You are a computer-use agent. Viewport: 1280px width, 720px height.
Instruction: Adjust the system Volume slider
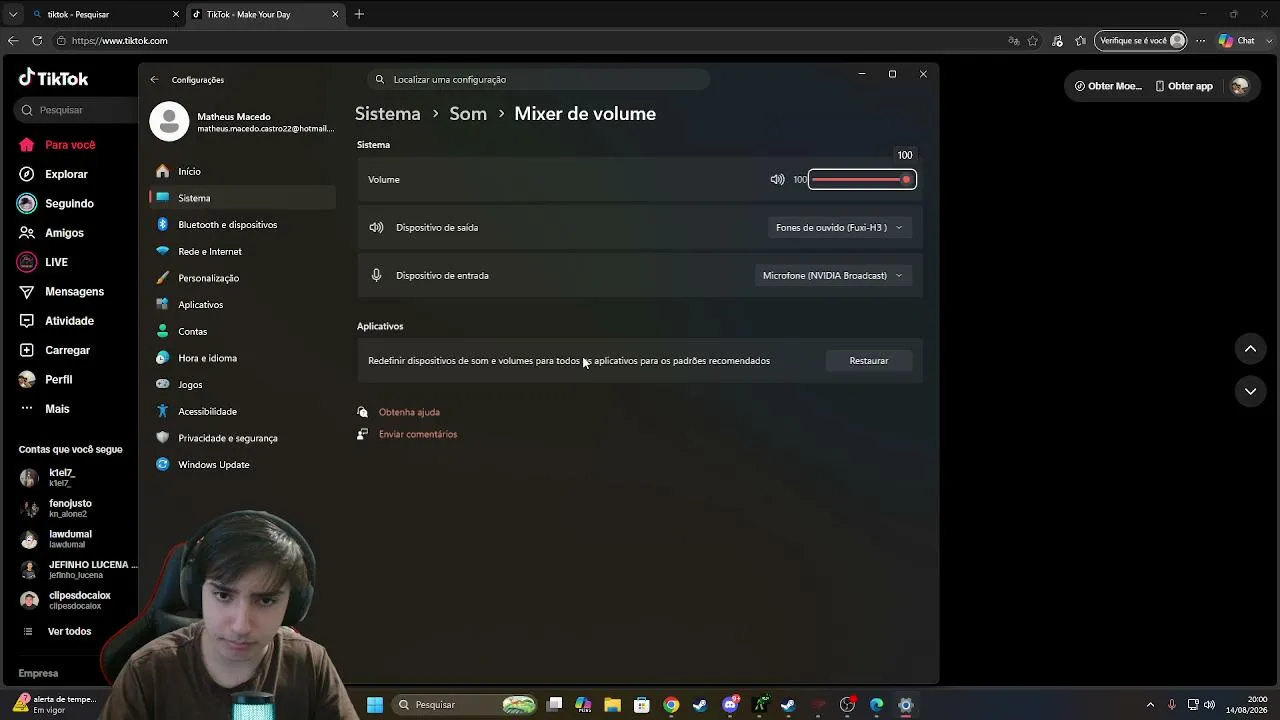click(x=861, y=180)
